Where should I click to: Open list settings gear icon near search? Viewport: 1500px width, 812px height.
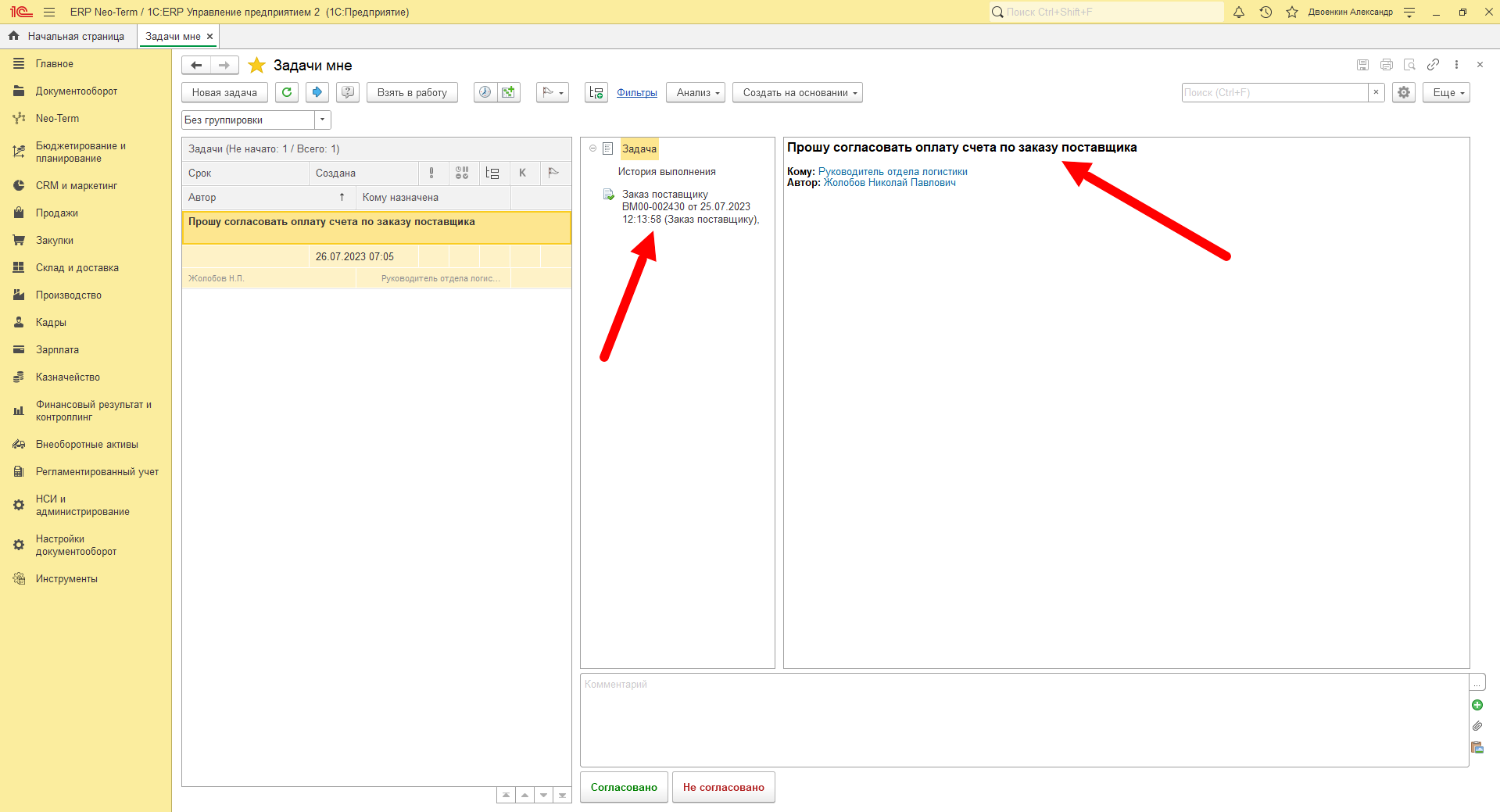click(x=1404, y=92)
